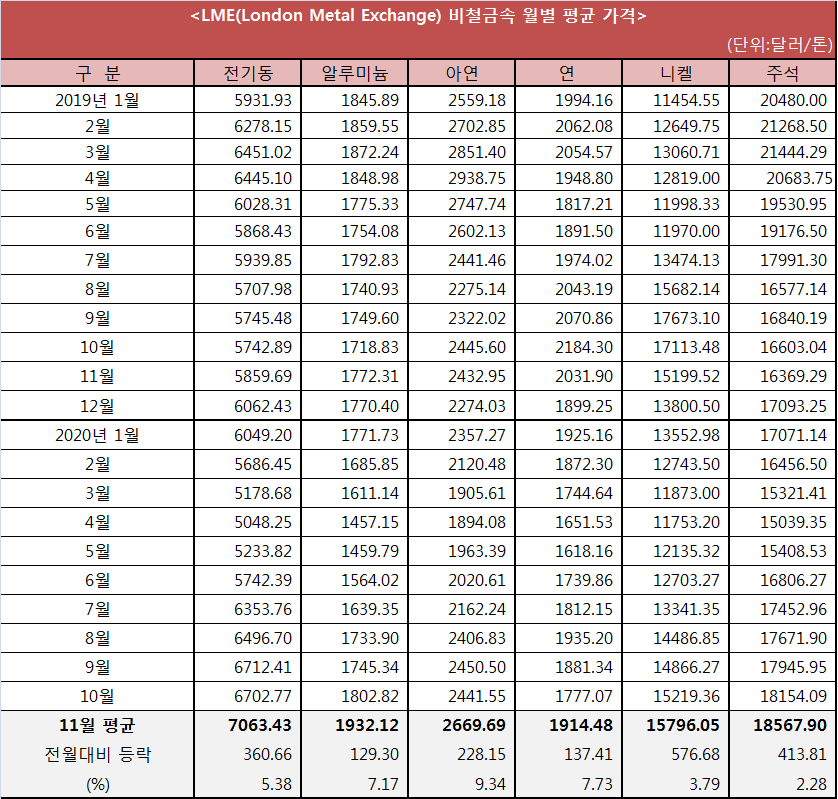This screenshot has width=838, height=799.
Task: Select lead value 1994.16
Action: click(x=584, y=100)
